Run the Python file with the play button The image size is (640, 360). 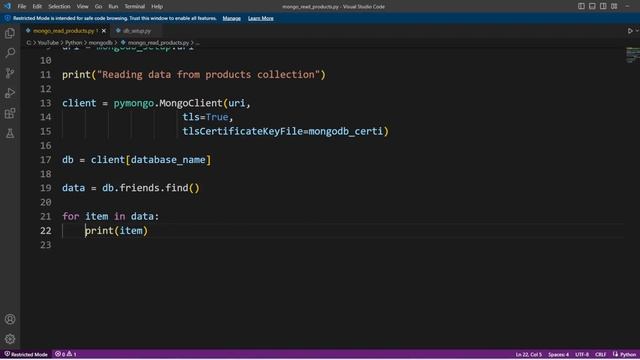pyautogui.click(x=630, y=31)
